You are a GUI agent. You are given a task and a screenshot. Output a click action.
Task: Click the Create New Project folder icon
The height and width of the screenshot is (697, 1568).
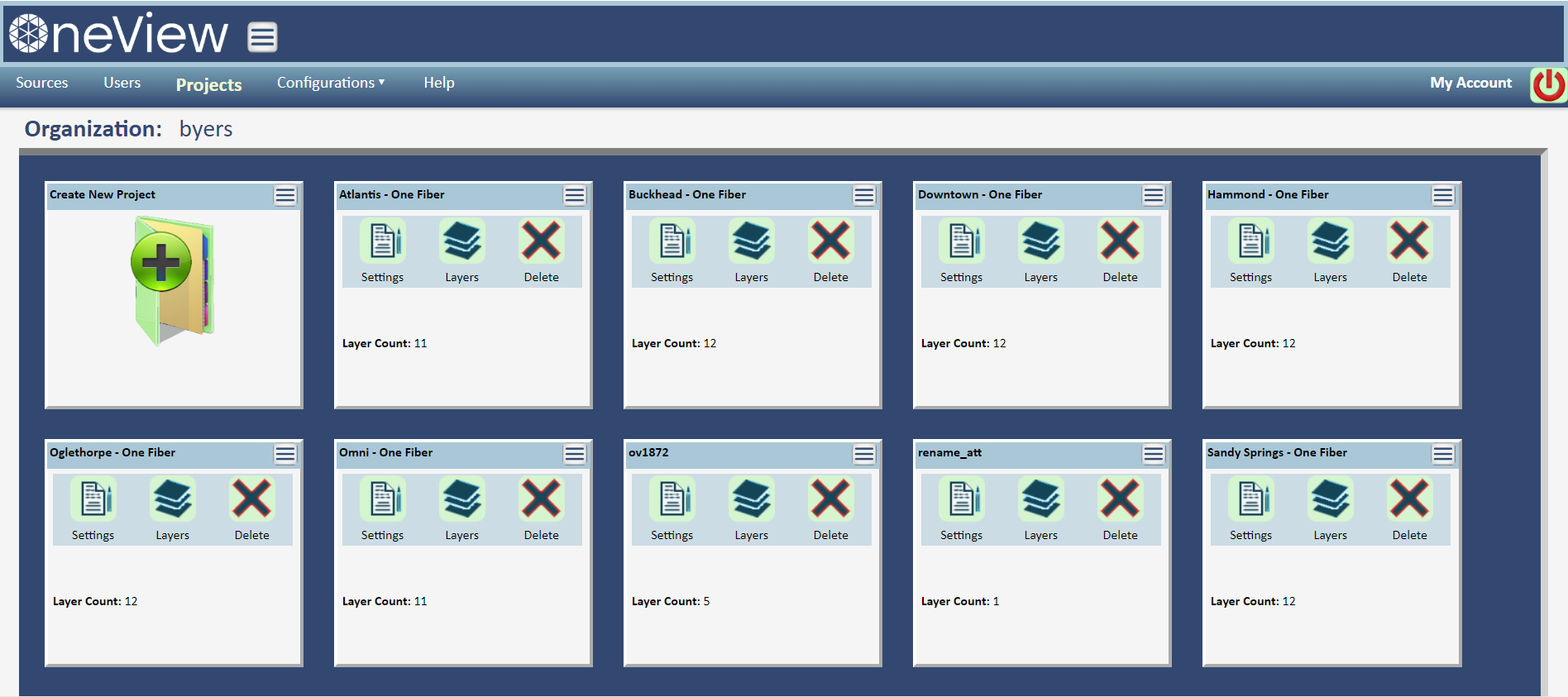click(173, 280)
